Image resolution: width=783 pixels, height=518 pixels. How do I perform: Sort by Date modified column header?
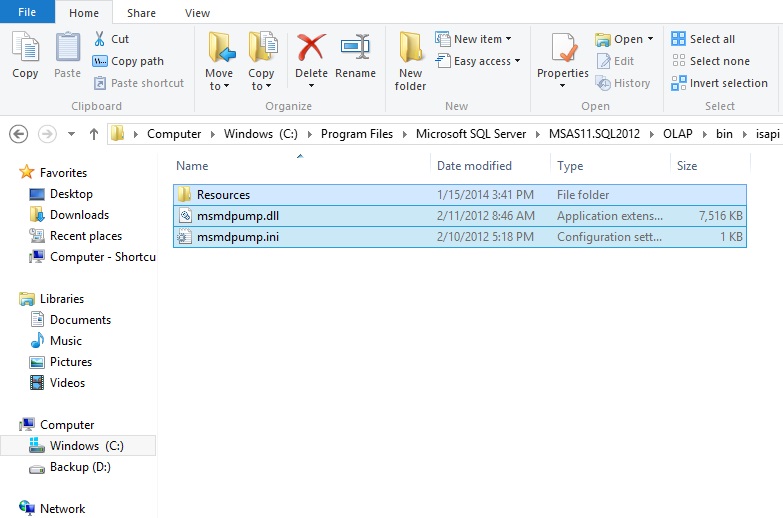point(474,166)
